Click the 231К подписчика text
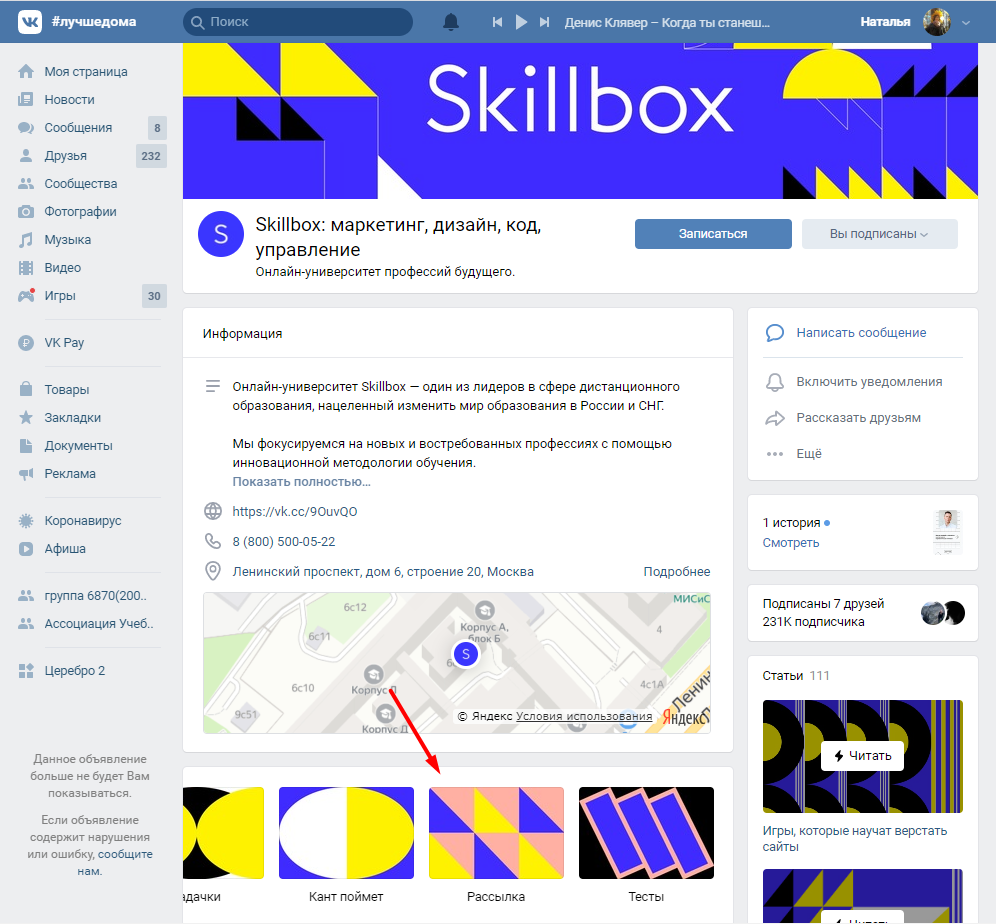The width and height of the screenshot is (996, 924). 813,622
